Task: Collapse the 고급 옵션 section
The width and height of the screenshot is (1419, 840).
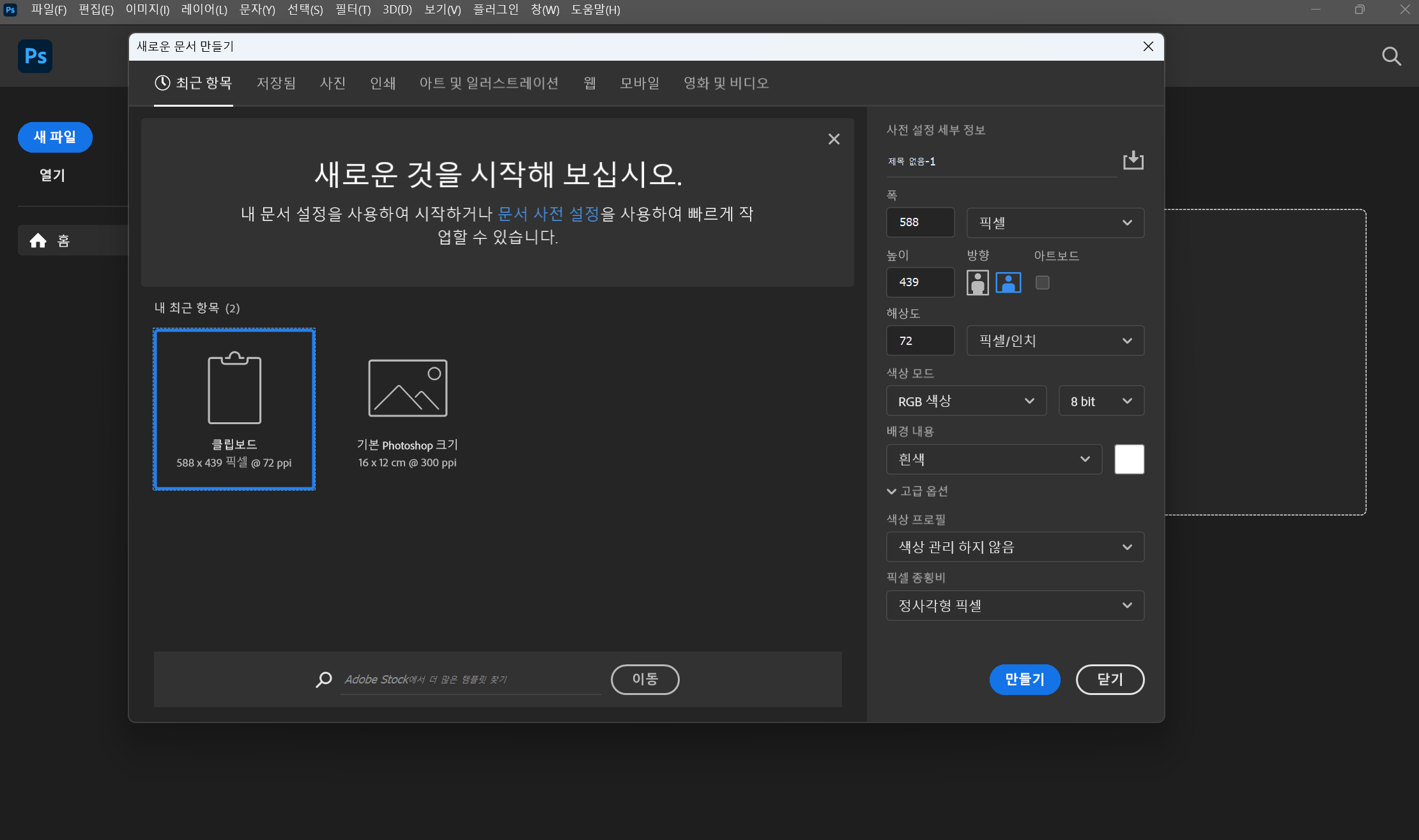Action: click(917, 491)
